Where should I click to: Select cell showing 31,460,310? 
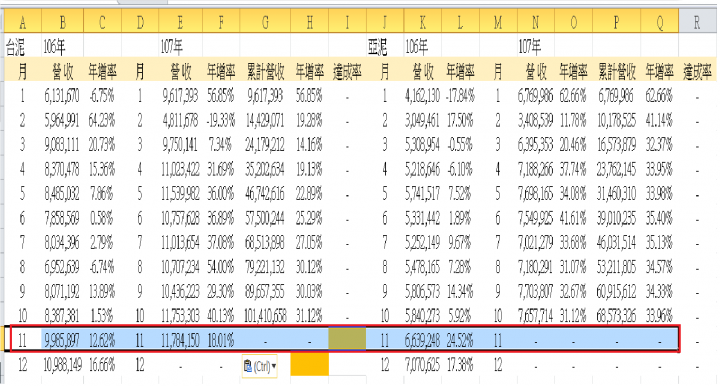coord(616,194)
